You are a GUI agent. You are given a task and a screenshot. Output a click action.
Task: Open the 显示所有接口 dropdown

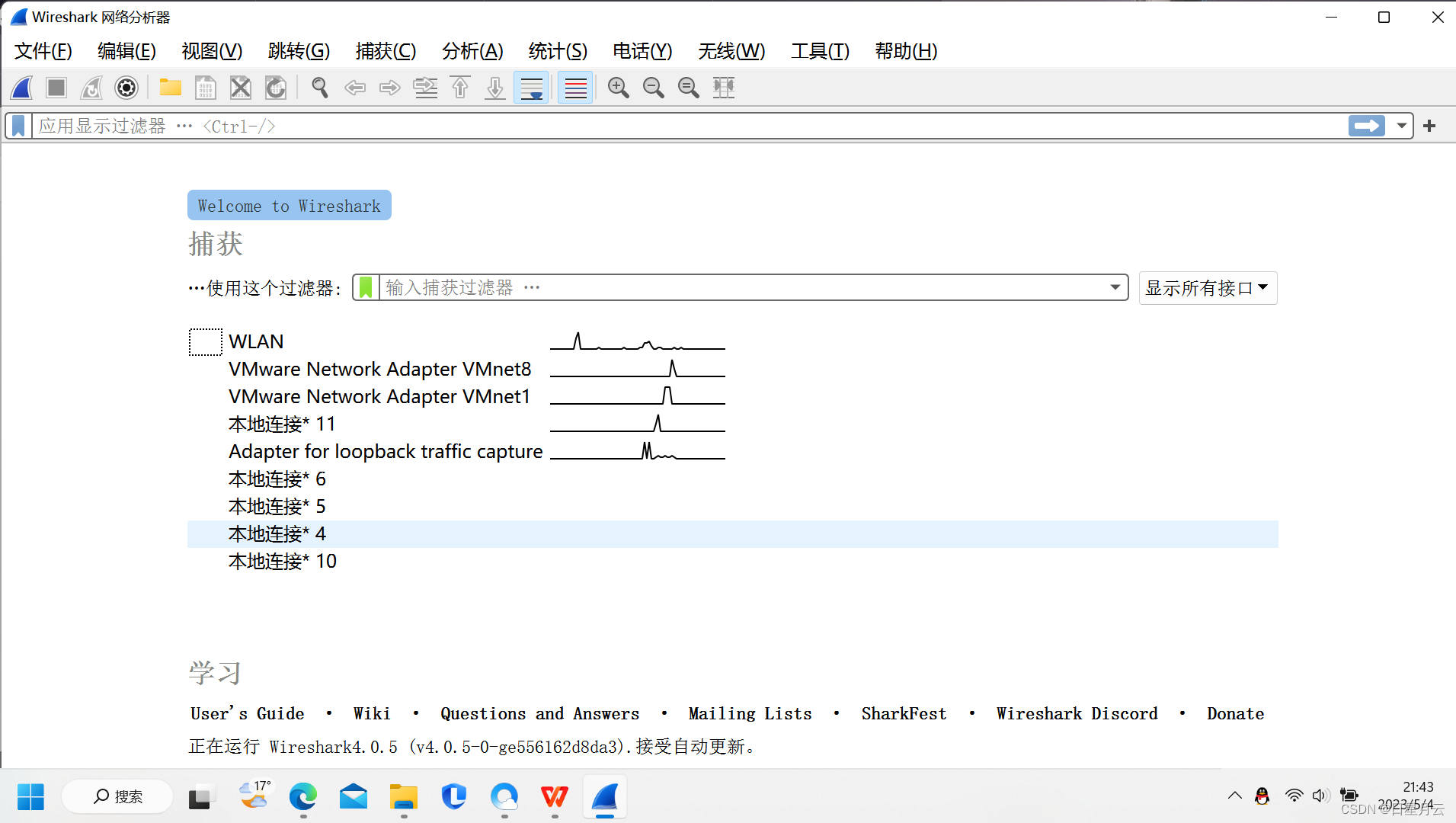coord(1208,288)
